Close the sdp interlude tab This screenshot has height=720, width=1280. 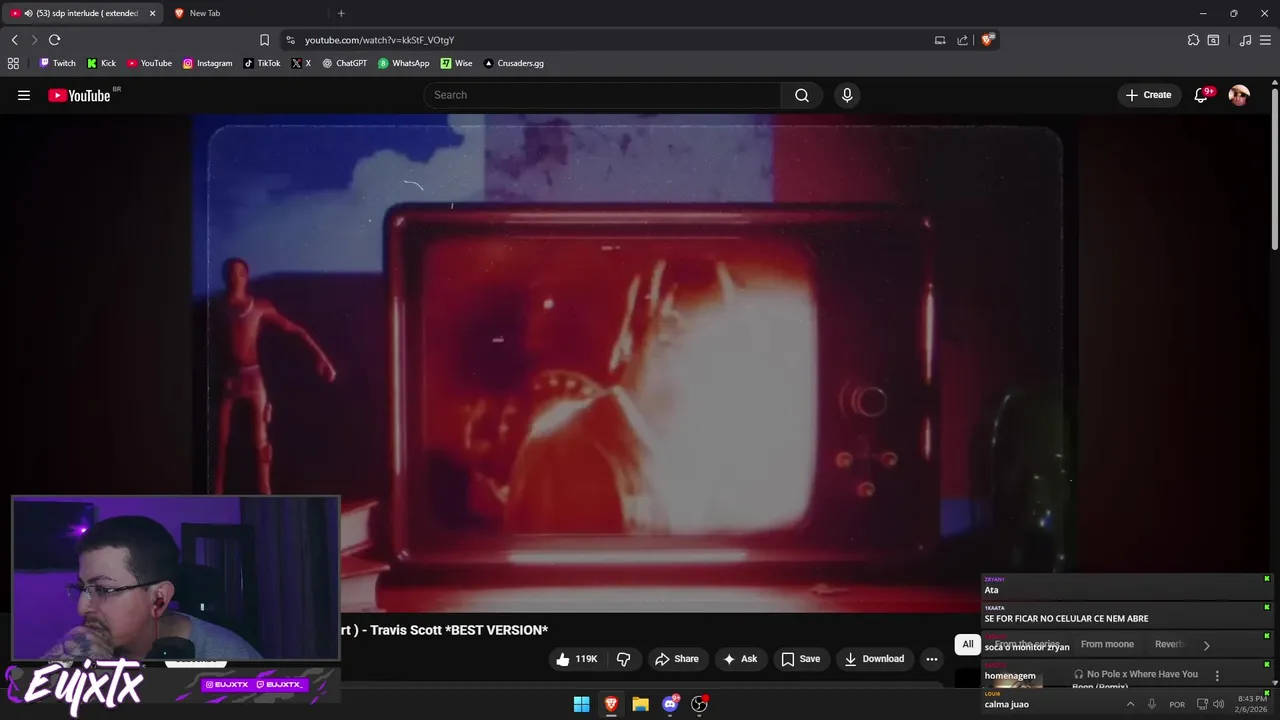tap(153, 13)
